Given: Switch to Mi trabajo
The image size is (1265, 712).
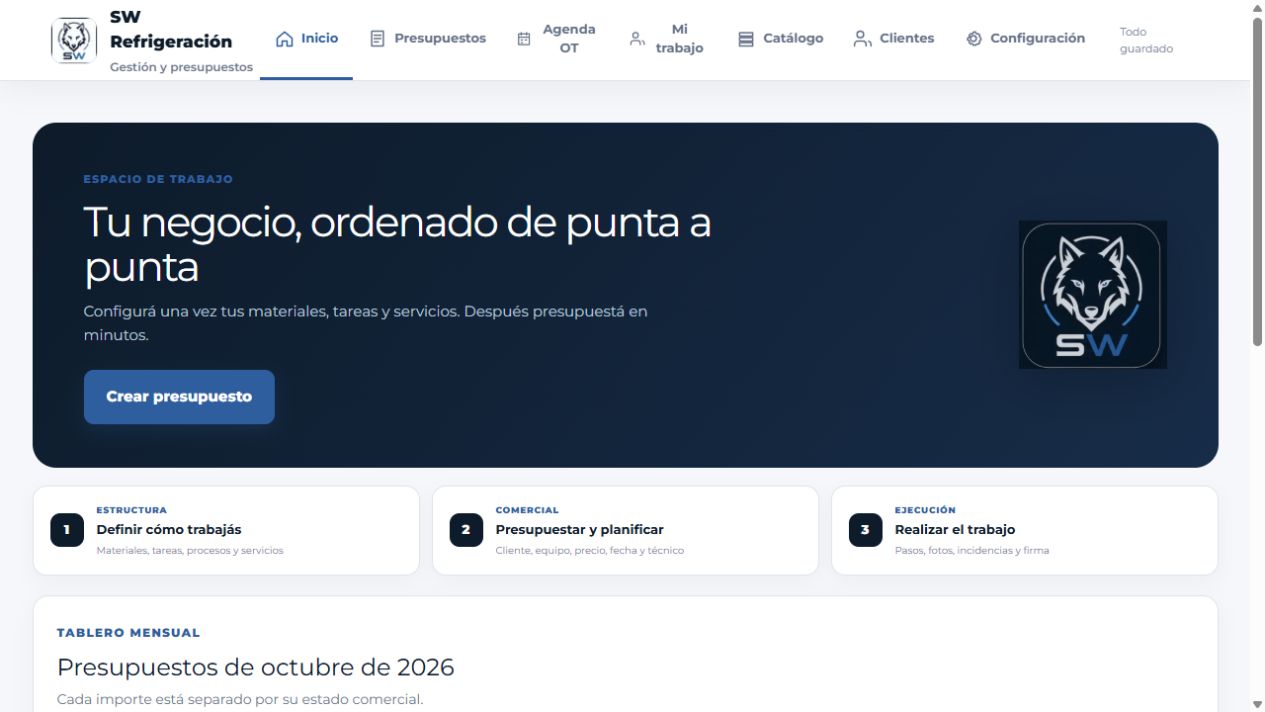Looking at the screenshot, I should click(x=667, y=39).
